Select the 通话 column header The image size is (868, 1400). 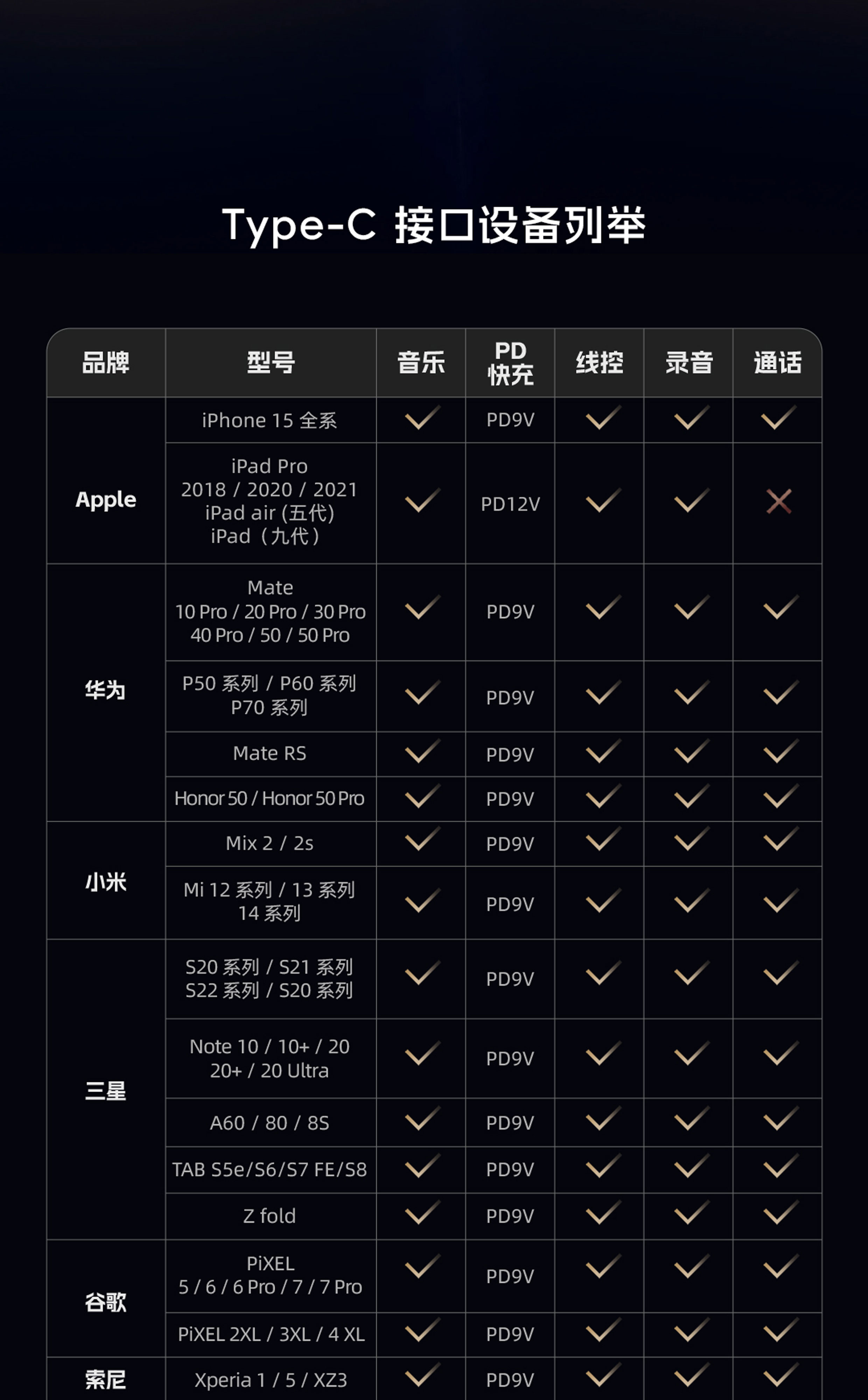(777, 363)
